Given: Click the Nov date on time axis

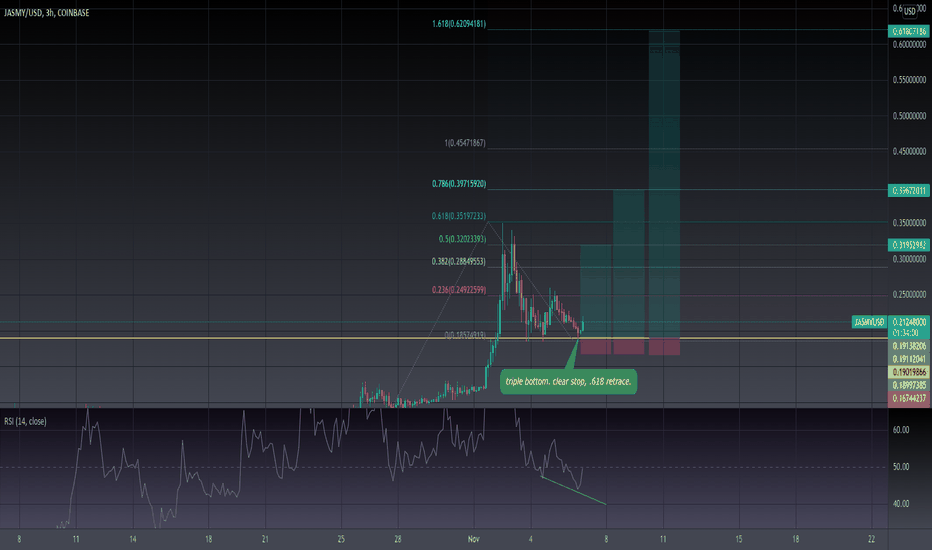Looking at the screenshot, I should click(474, 539).
